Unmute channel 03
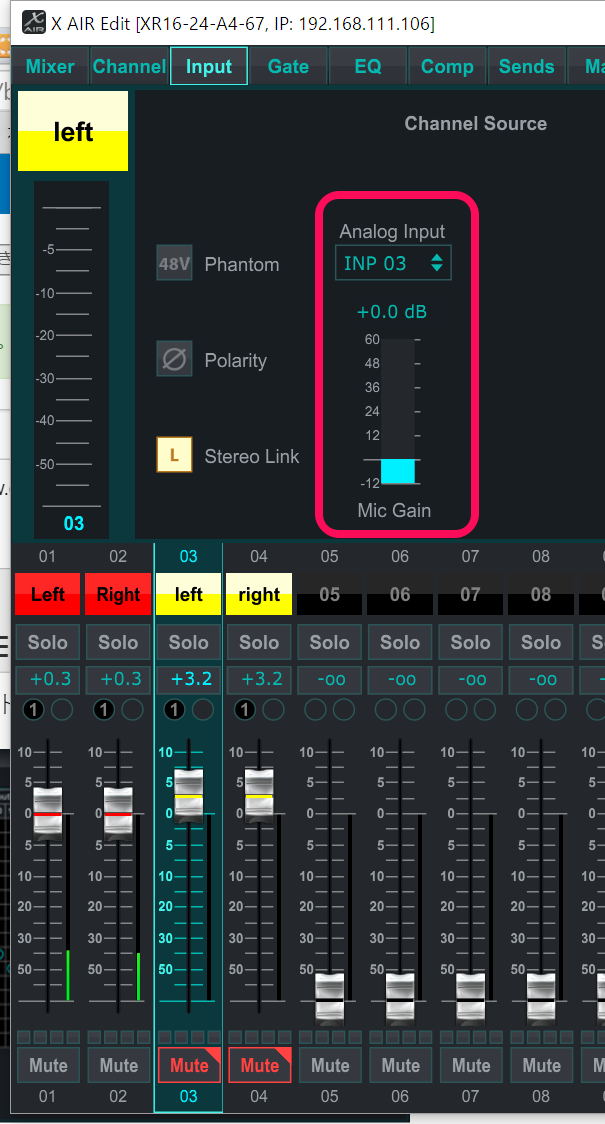 189,1065
